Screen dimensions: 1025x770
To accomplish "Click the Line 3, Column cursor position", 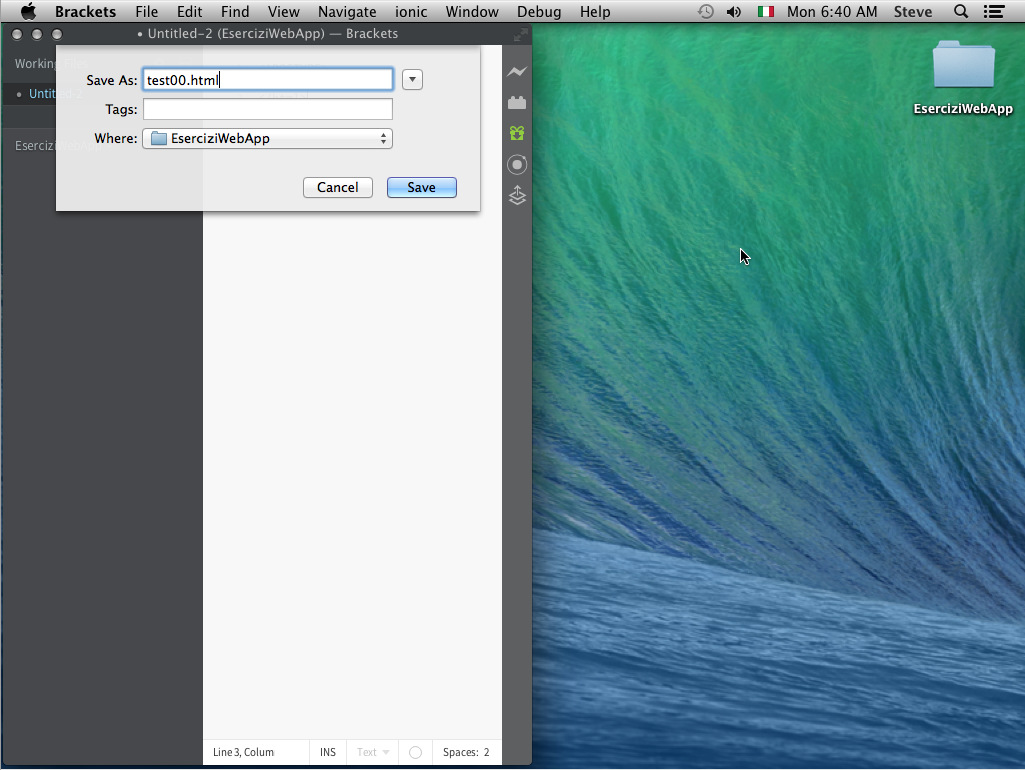I will click(x=243, y=752).
